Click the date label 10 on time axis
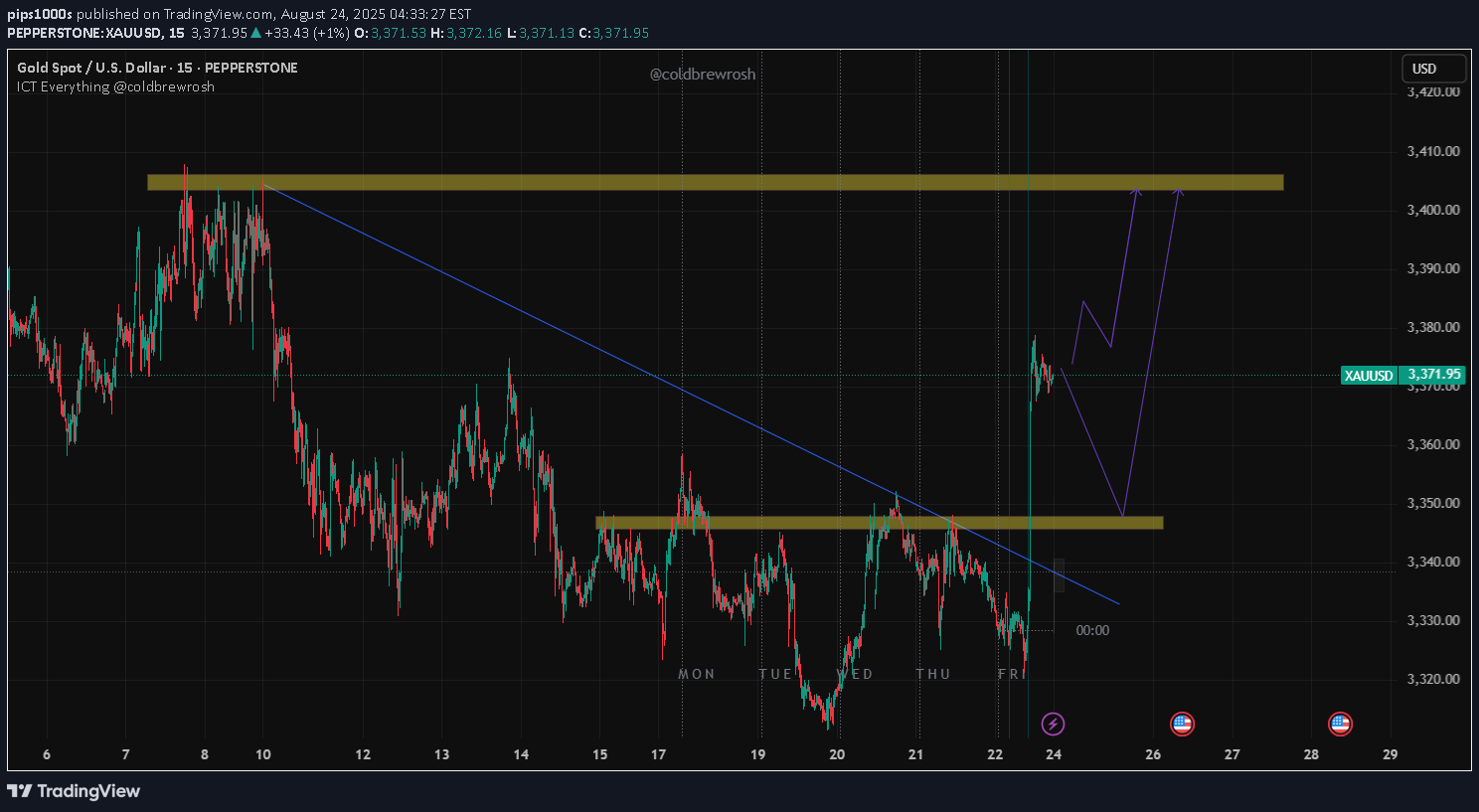1479x812 pixels. tap(263, 754)
